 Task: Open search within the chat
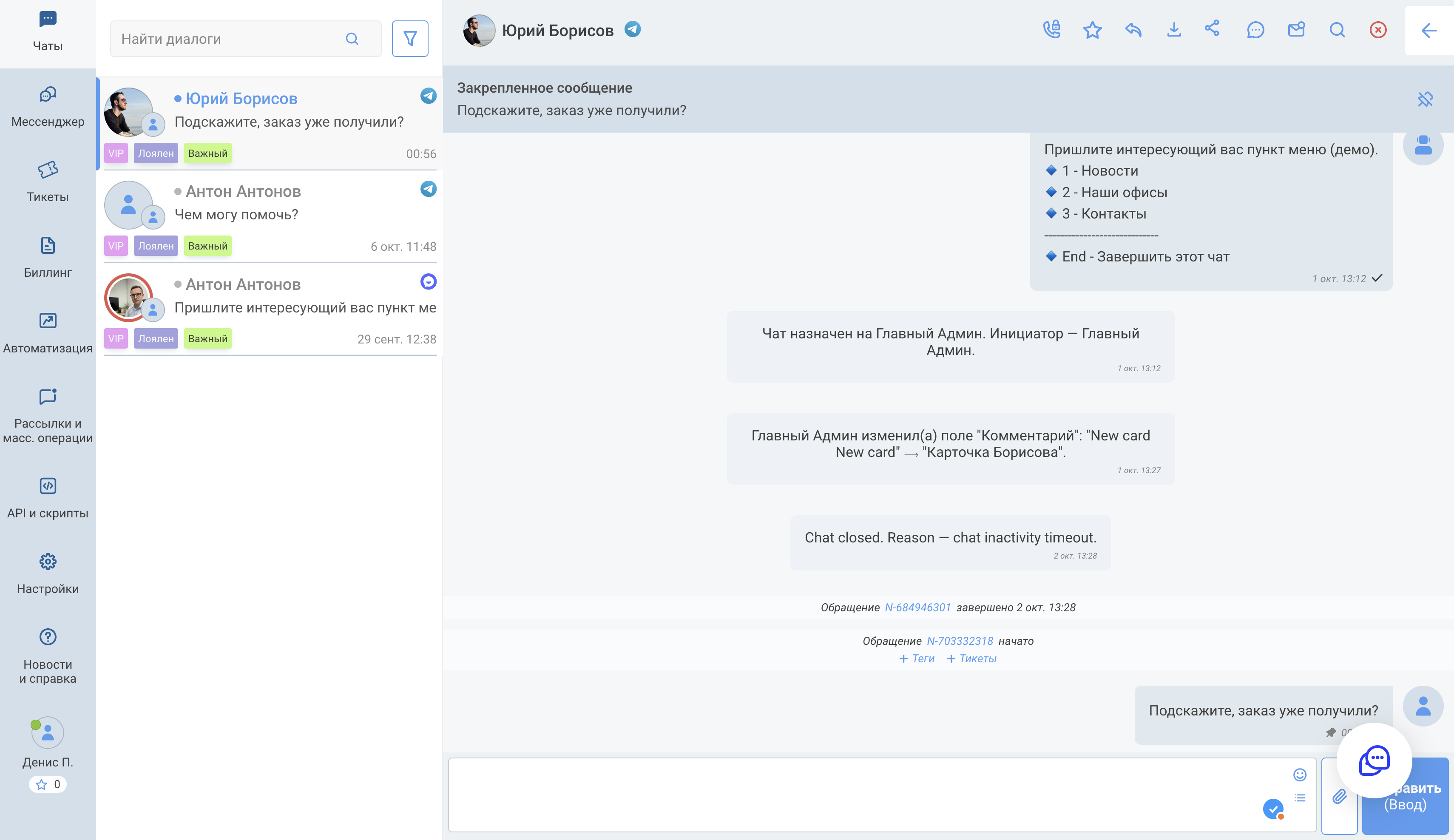[x=1337, y=29]
